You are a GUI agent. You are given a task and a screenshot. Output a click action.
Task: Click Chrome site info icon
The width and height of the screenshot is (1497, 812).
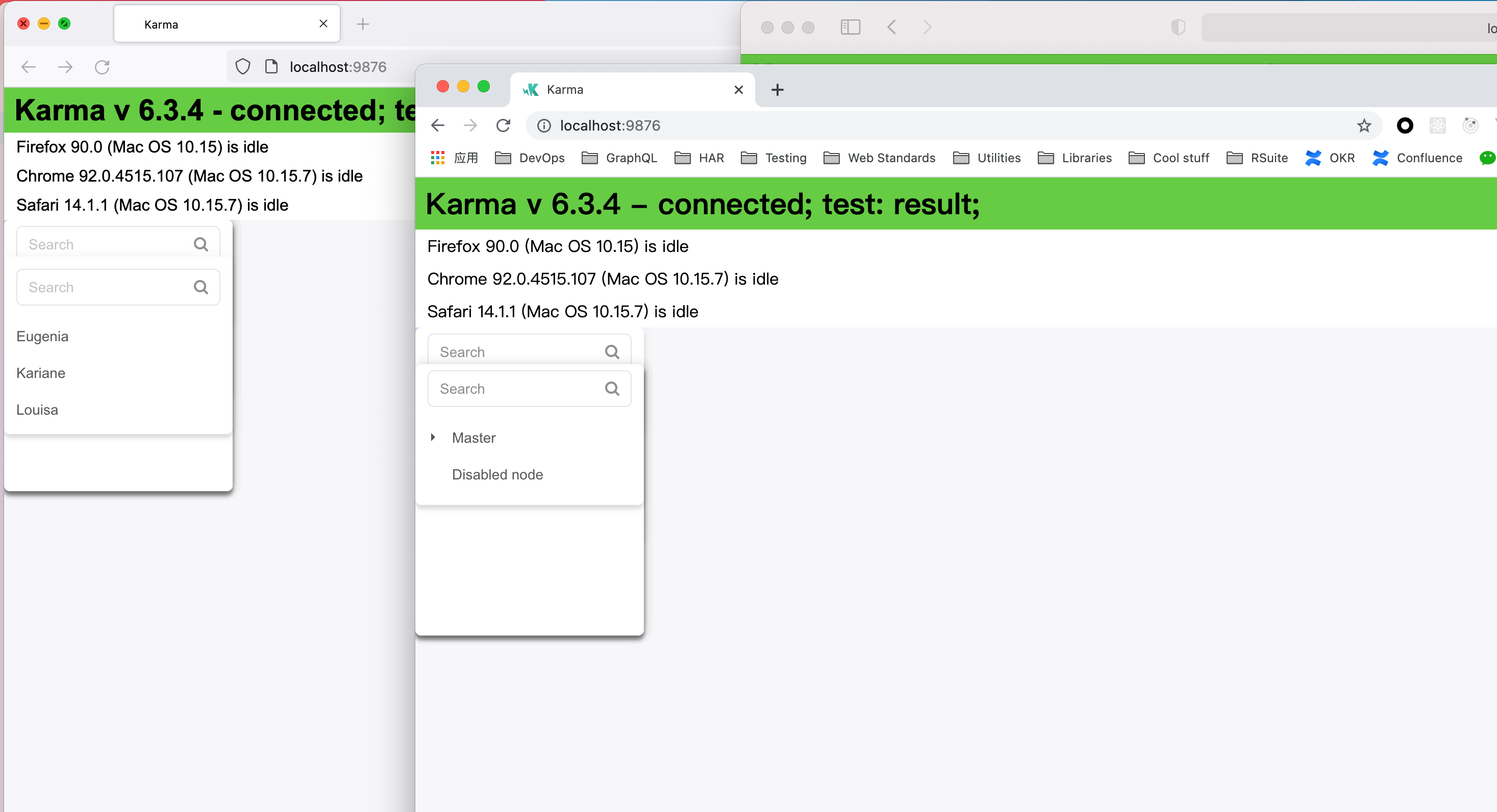[x=544, y=125]
